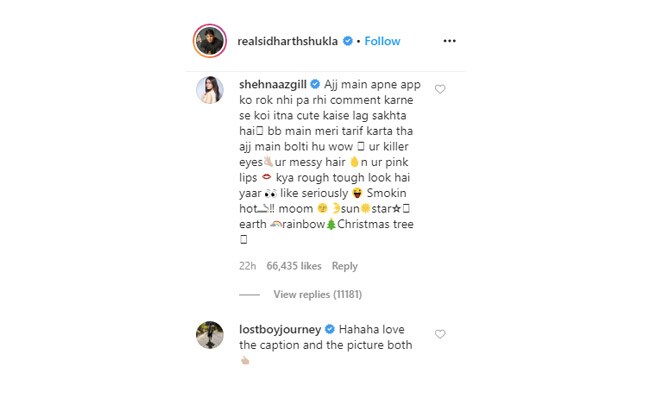Screen dimensions: 650x400
Task: Click verified badge next to lostboyjourney
Action: point(330,329)
